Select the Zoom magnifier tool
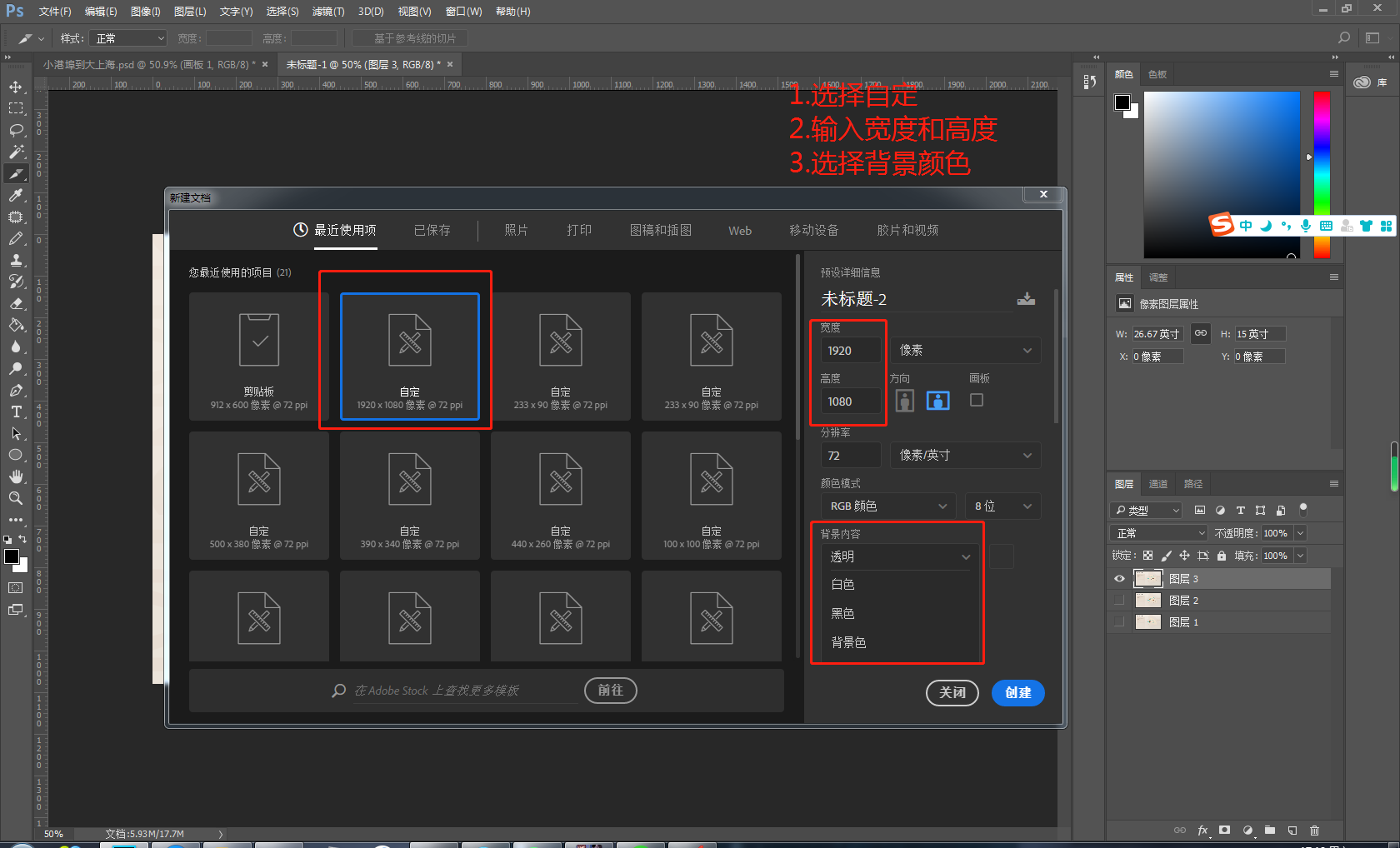 click(x=16, y=498)
